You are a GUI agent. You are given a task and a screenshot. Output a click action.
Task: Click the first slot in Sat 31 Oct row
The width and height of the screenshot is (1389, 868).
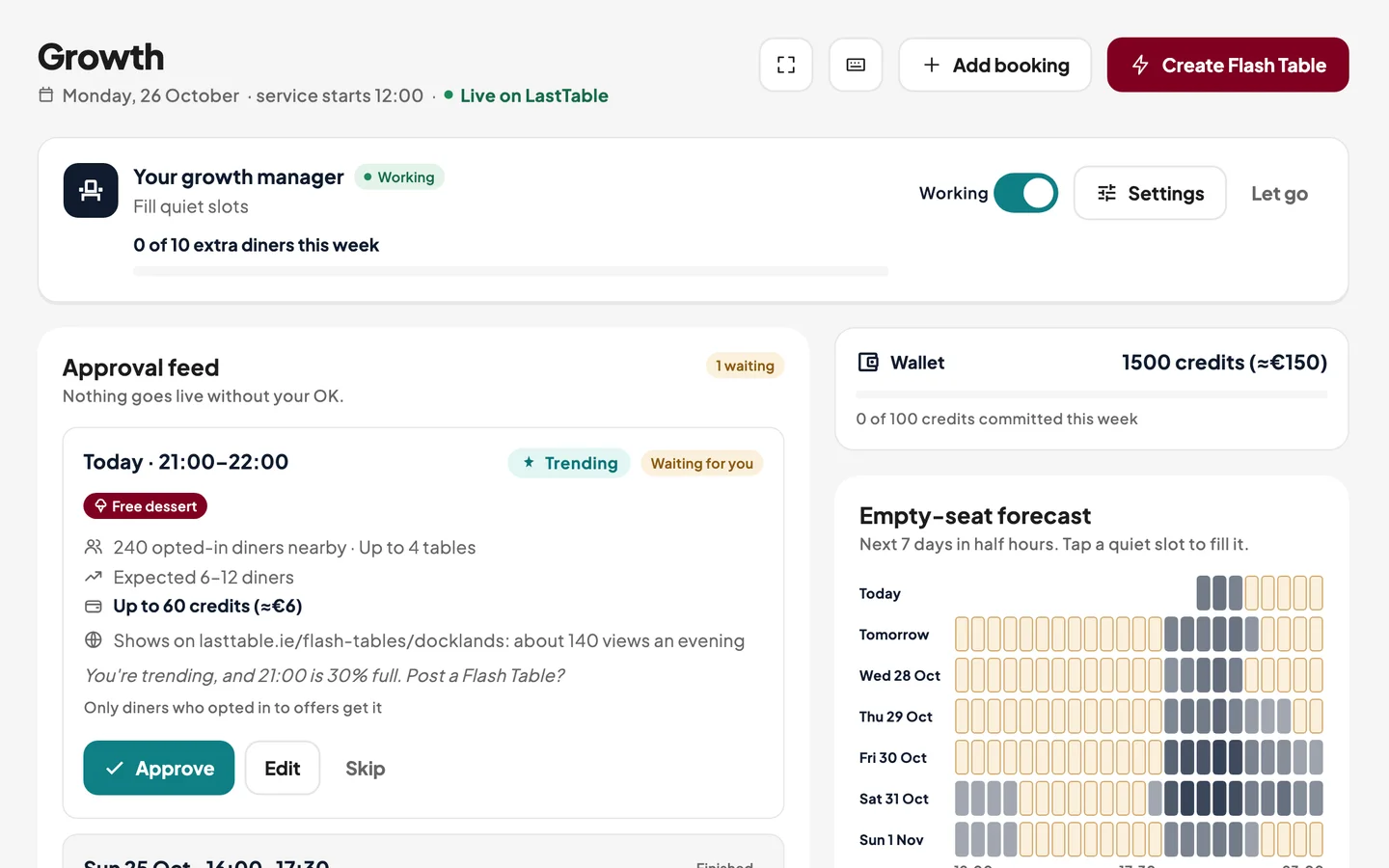coord(962,799)
